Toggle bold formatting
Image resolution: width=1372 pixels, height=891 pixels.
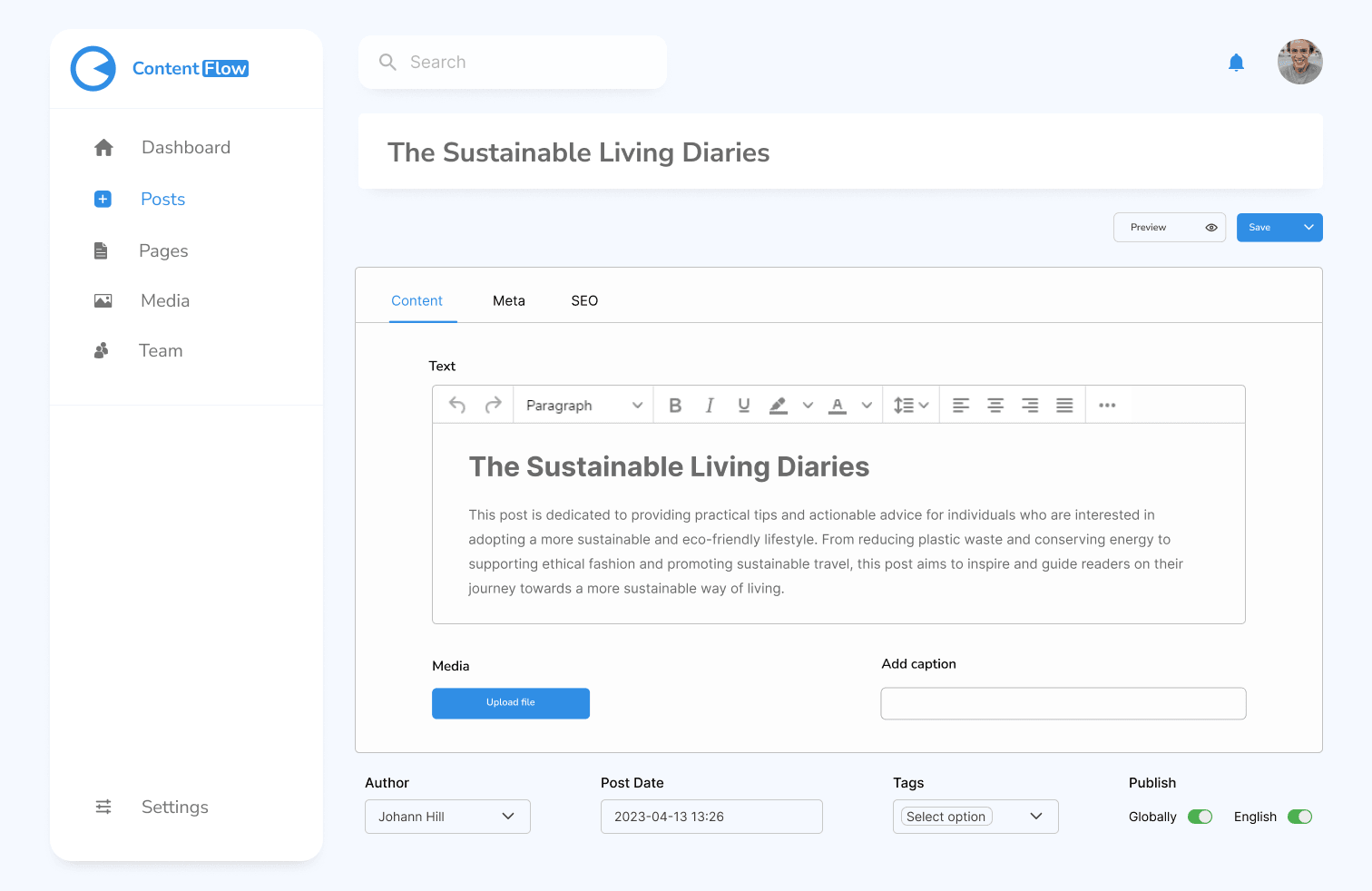[675, 405]
